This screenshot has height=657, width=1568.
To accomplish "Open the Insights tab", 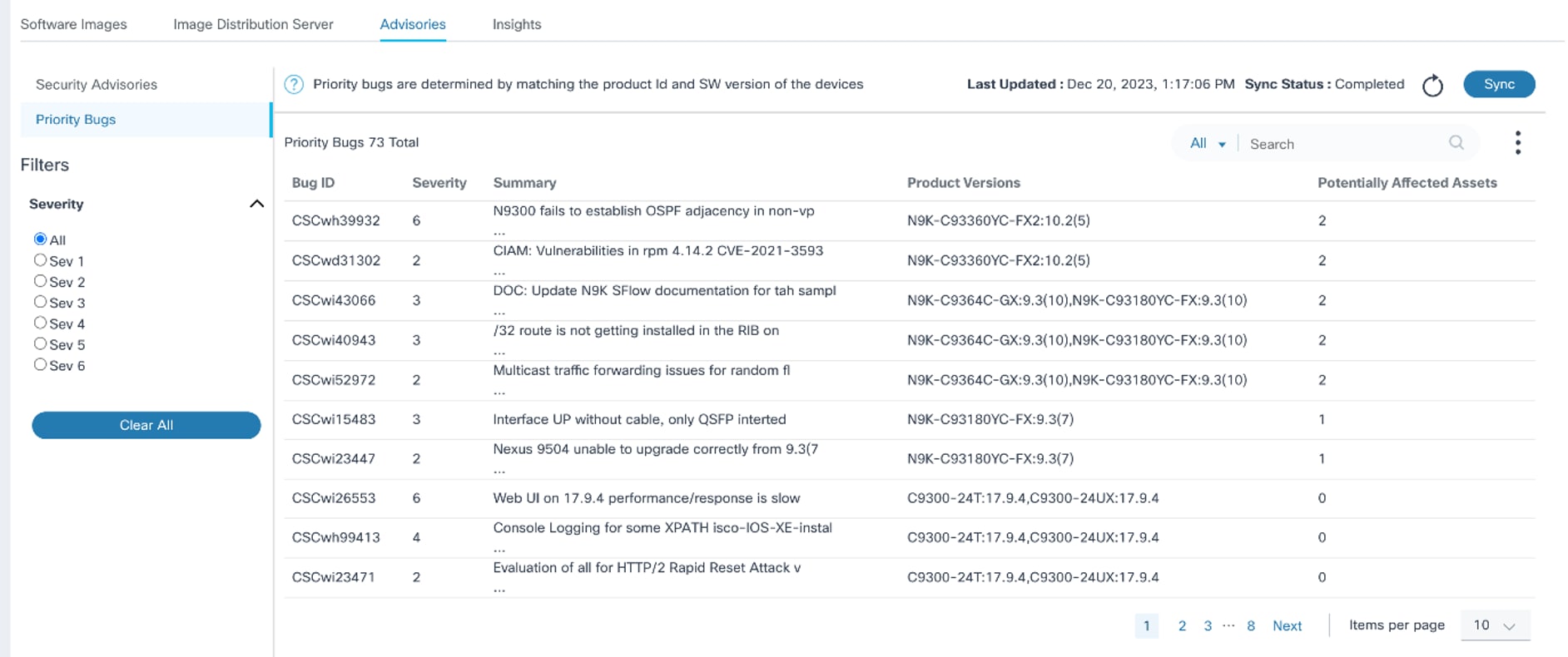I will [517, 24].
